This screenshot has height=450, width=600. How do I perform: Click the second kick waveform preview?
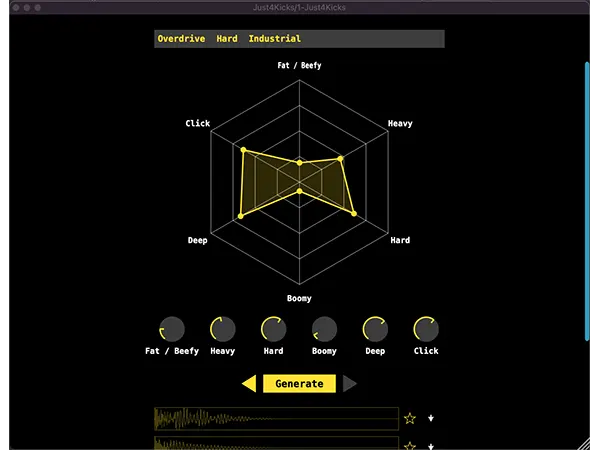pyautogui.click(x=276, y=443)
